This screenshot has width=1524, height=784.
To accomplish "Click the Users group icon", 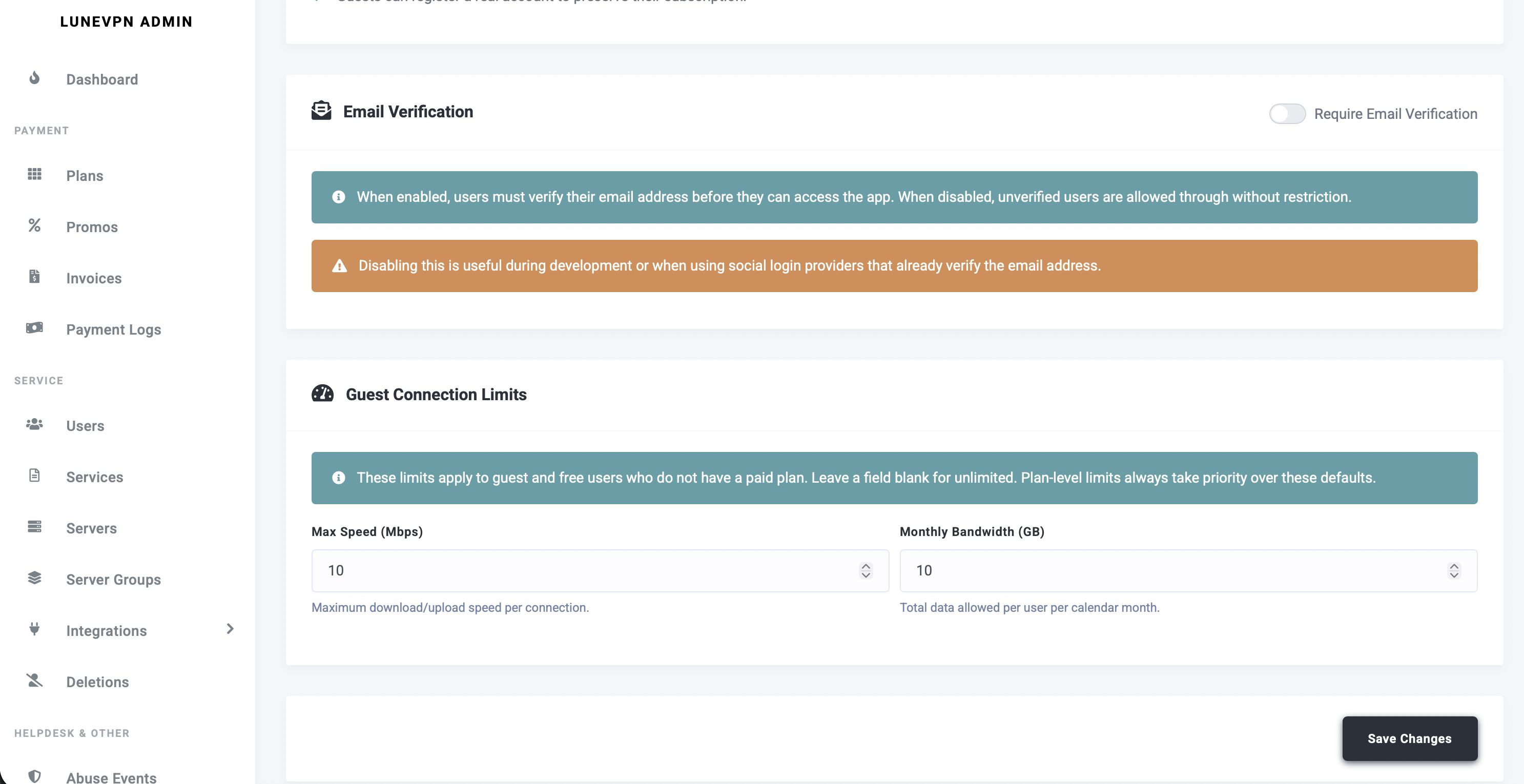I will click(x=34, y=424).
